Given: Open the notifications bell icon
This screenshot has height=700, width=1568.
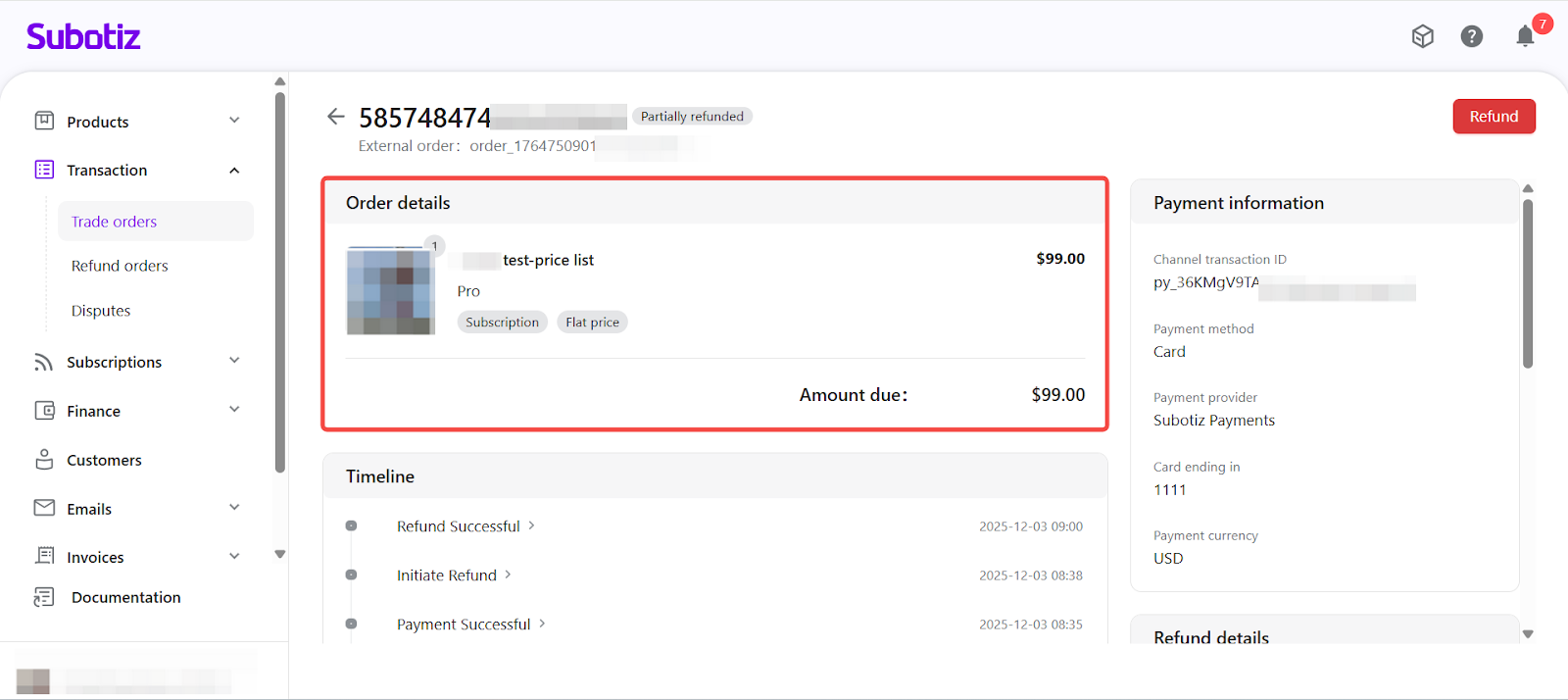Looking at the screenshot, I should (1525, 36).
